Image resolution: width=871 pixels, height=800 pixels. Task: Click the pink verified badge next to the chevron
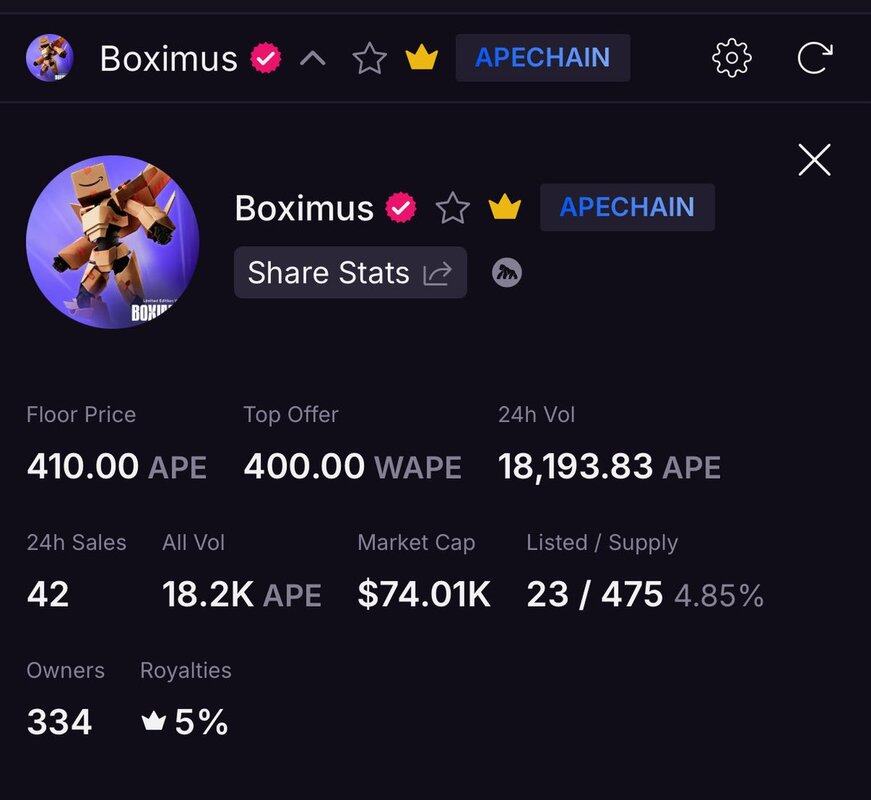coord(265,59)
